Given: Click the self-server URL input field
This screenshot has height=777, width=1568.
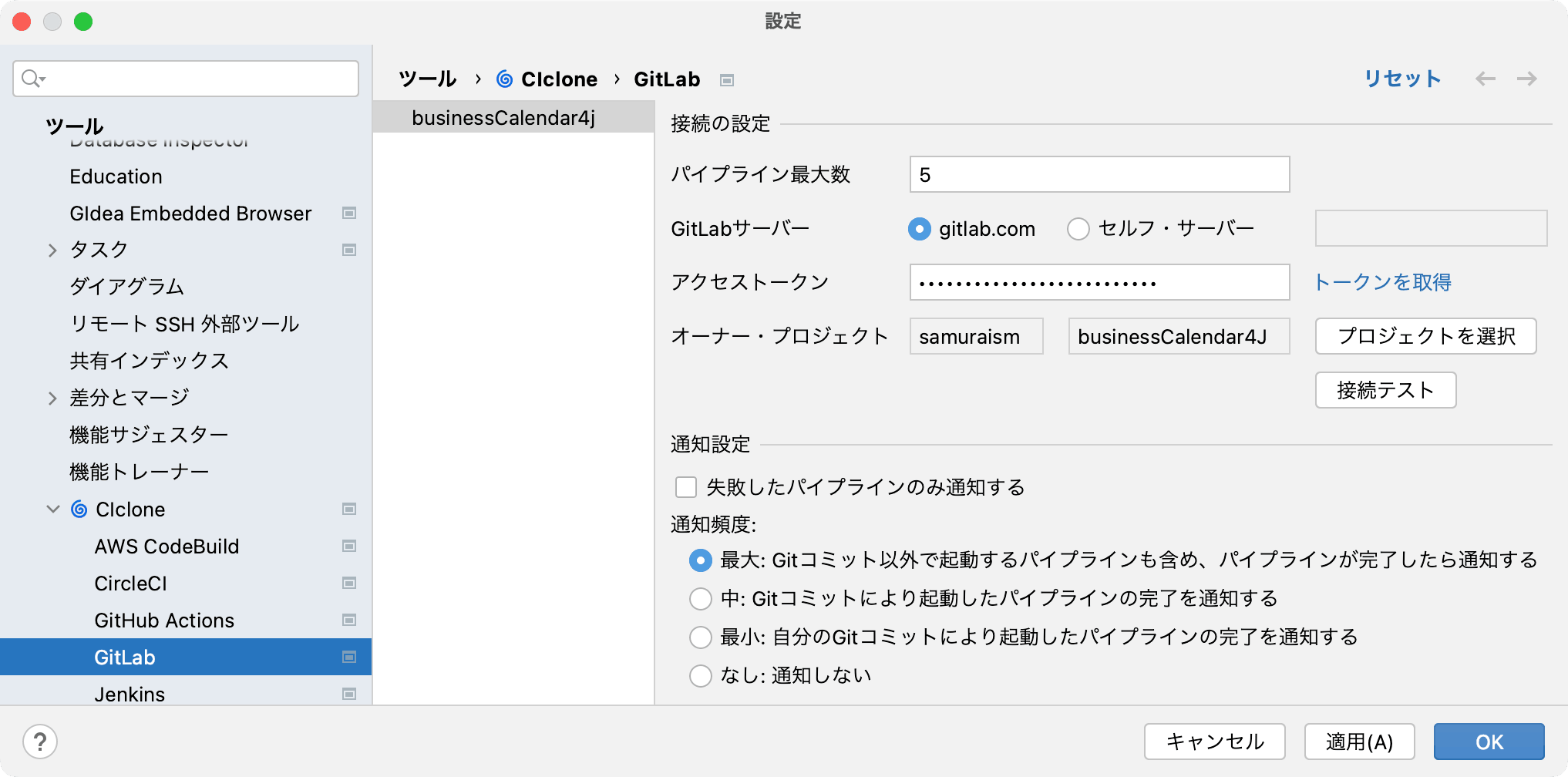Looking at the screenshot, I should (1431, 228).
